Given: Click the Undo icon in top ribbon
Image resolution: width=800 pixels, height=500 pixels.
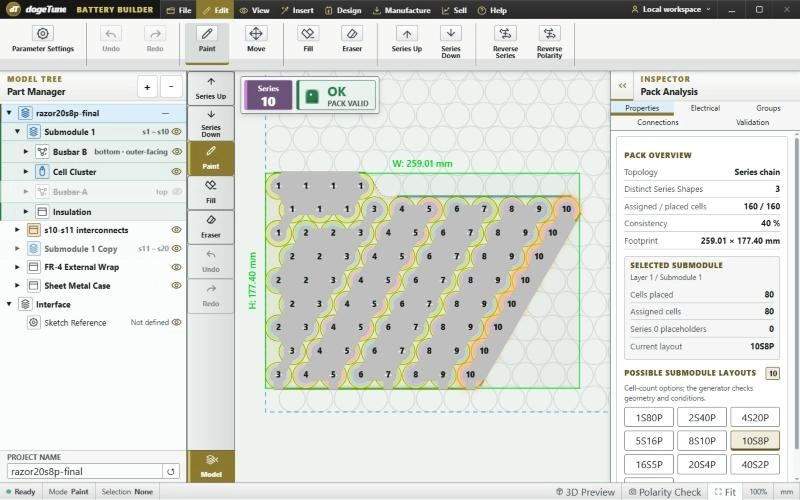Looking at the screenshot, I should coord(111,34).
